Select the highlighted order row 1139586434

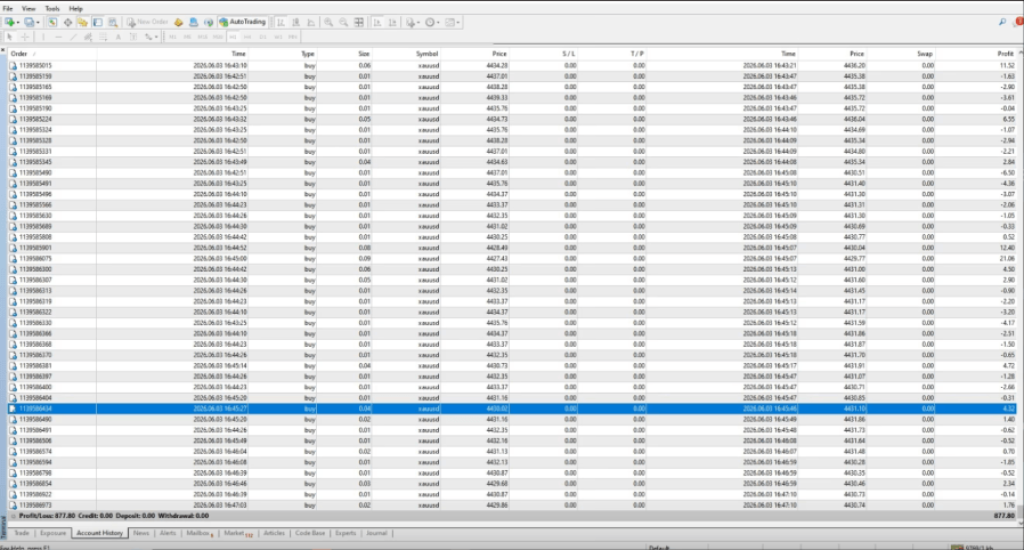click(512, 409)
